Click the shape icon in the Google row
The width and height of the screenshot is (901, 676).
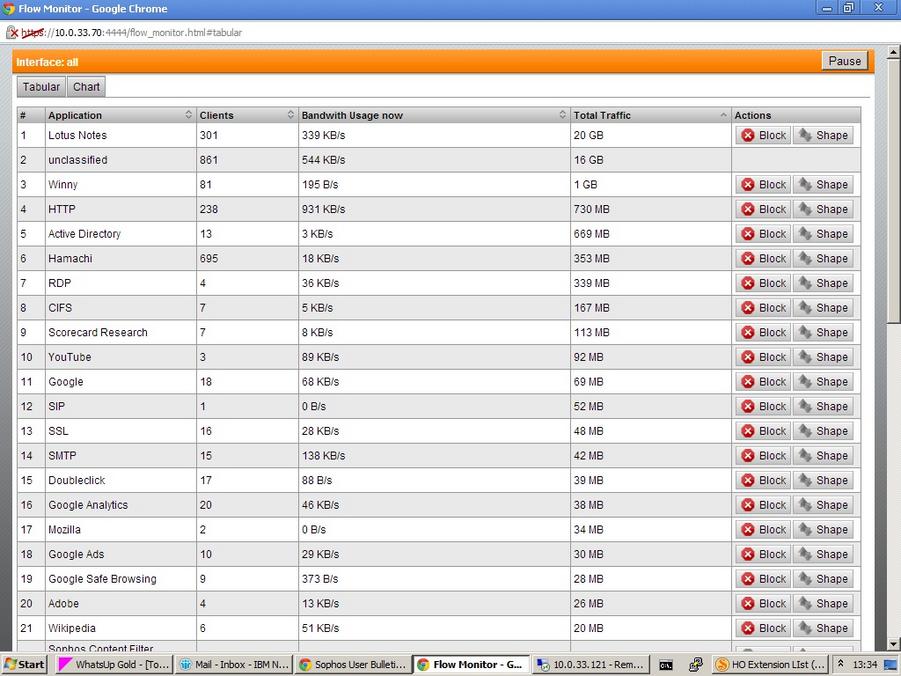point(806,381)
